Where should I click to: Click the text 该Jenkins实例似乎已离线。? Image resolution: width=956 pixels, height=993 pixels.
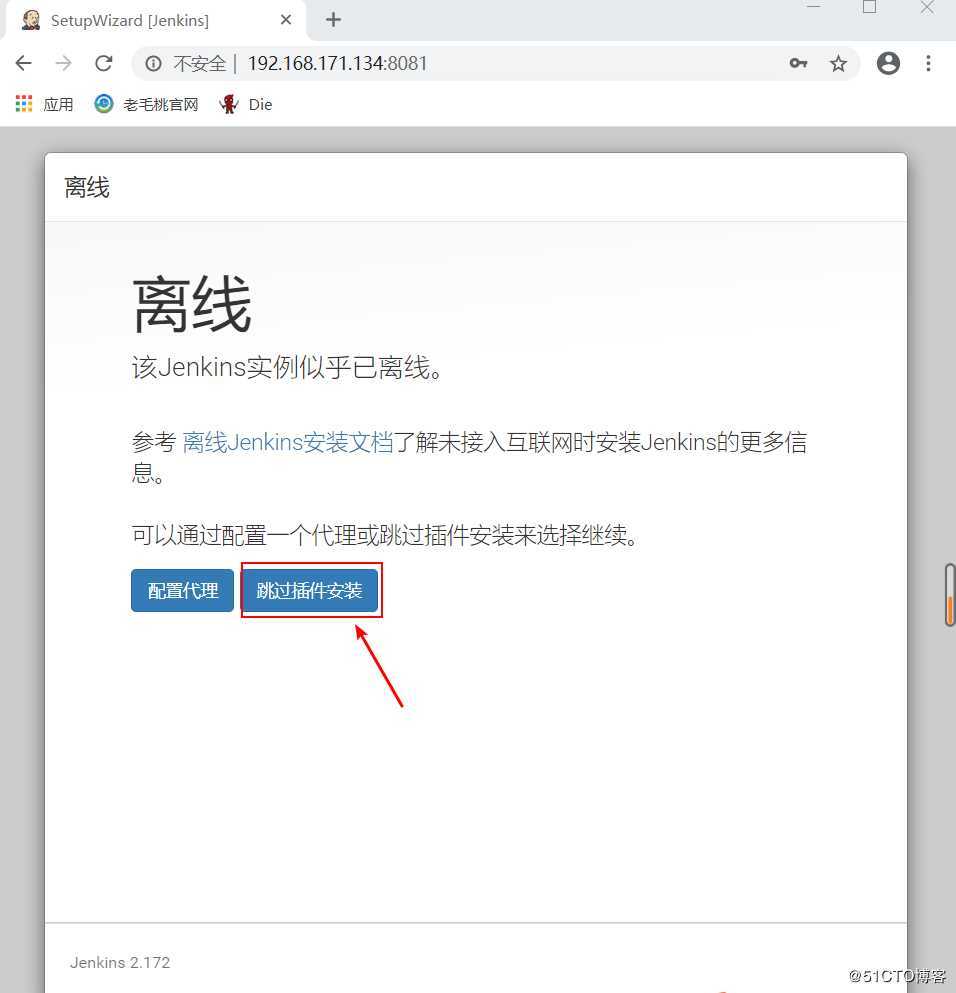(287, 367)
